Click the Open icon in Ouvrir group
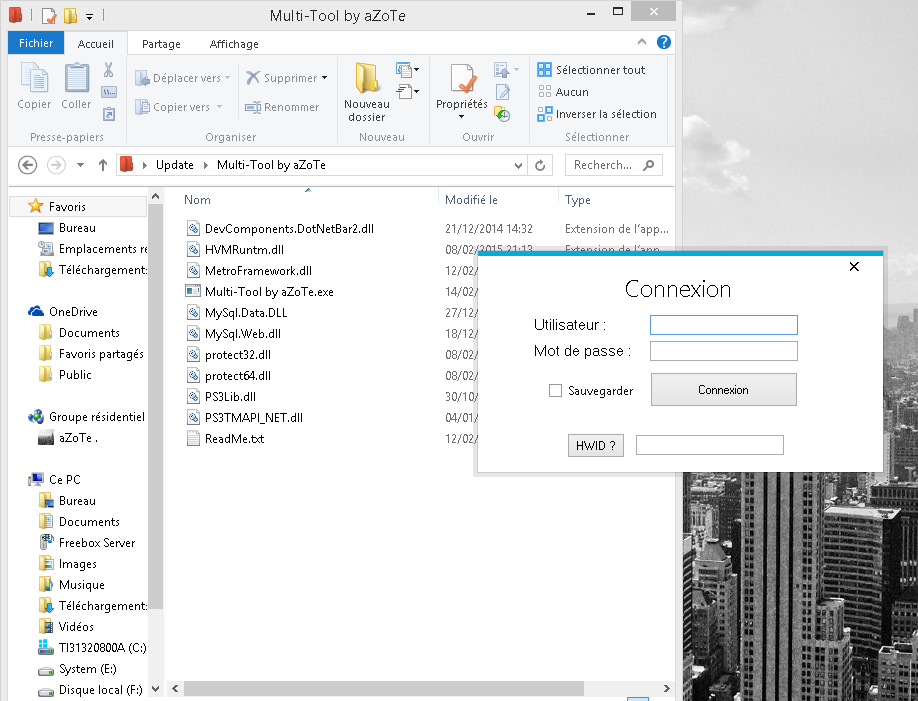 tap(502, 70)
